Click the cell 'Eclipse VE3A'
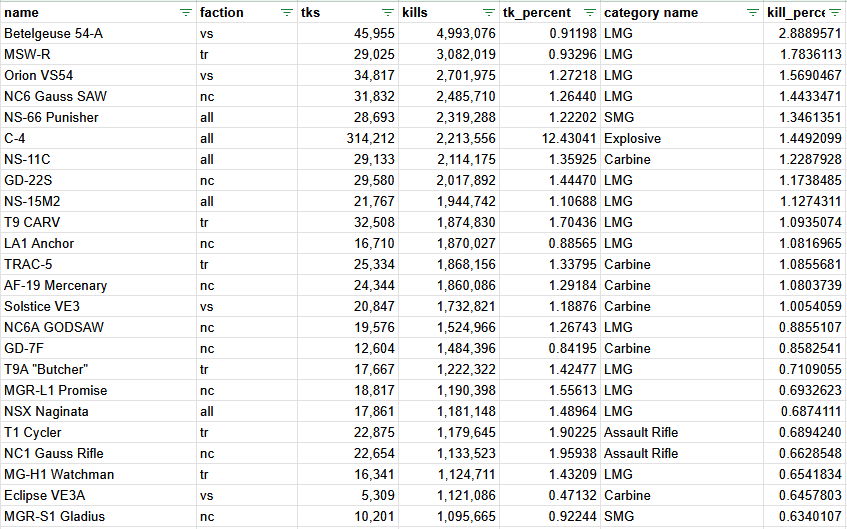 coord(98,496)
